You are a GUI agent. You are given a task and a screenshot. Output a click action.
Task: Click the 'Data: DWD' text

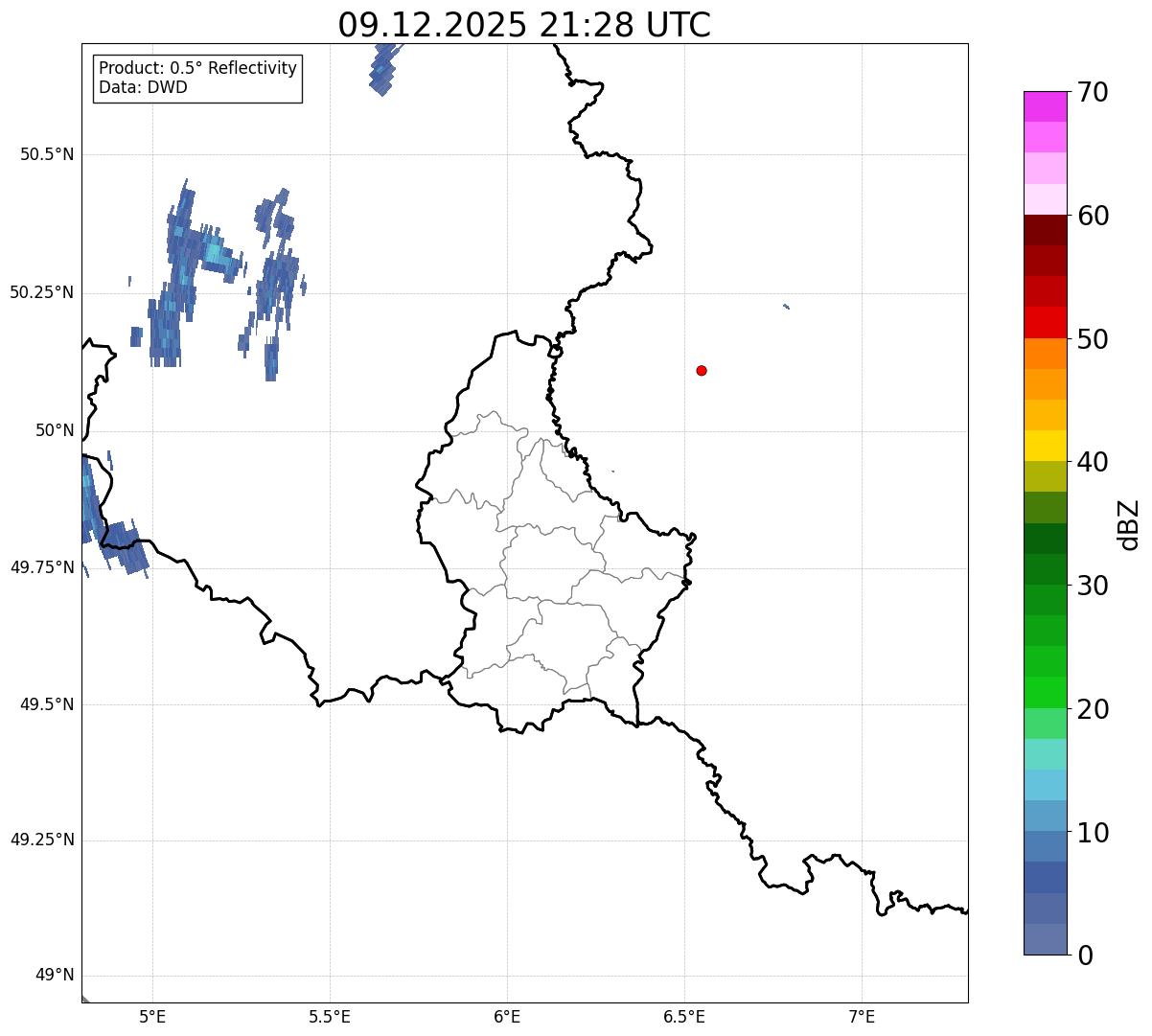(143, 87)
